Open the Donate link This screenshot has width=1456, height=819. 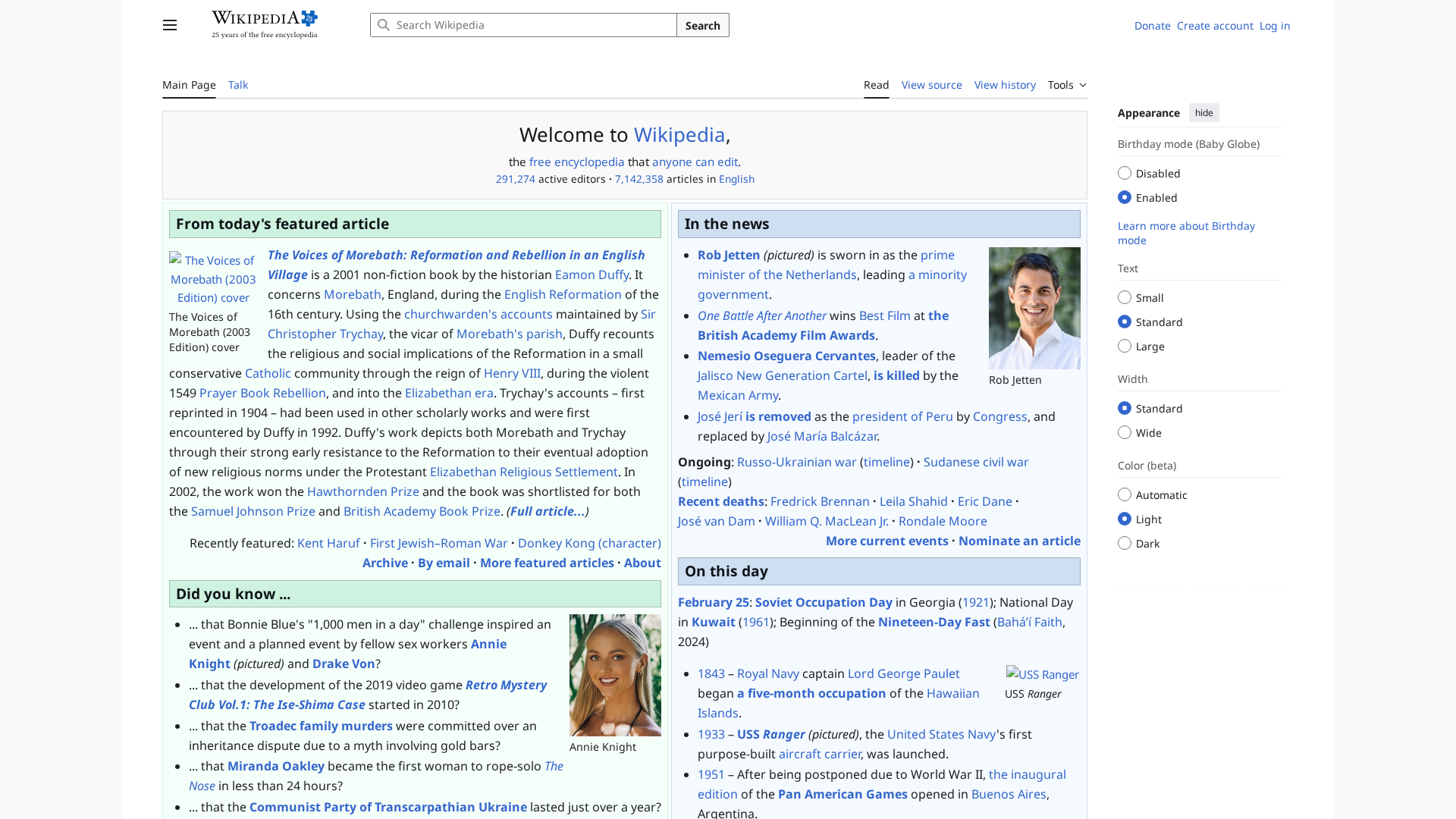point(1152,25)
